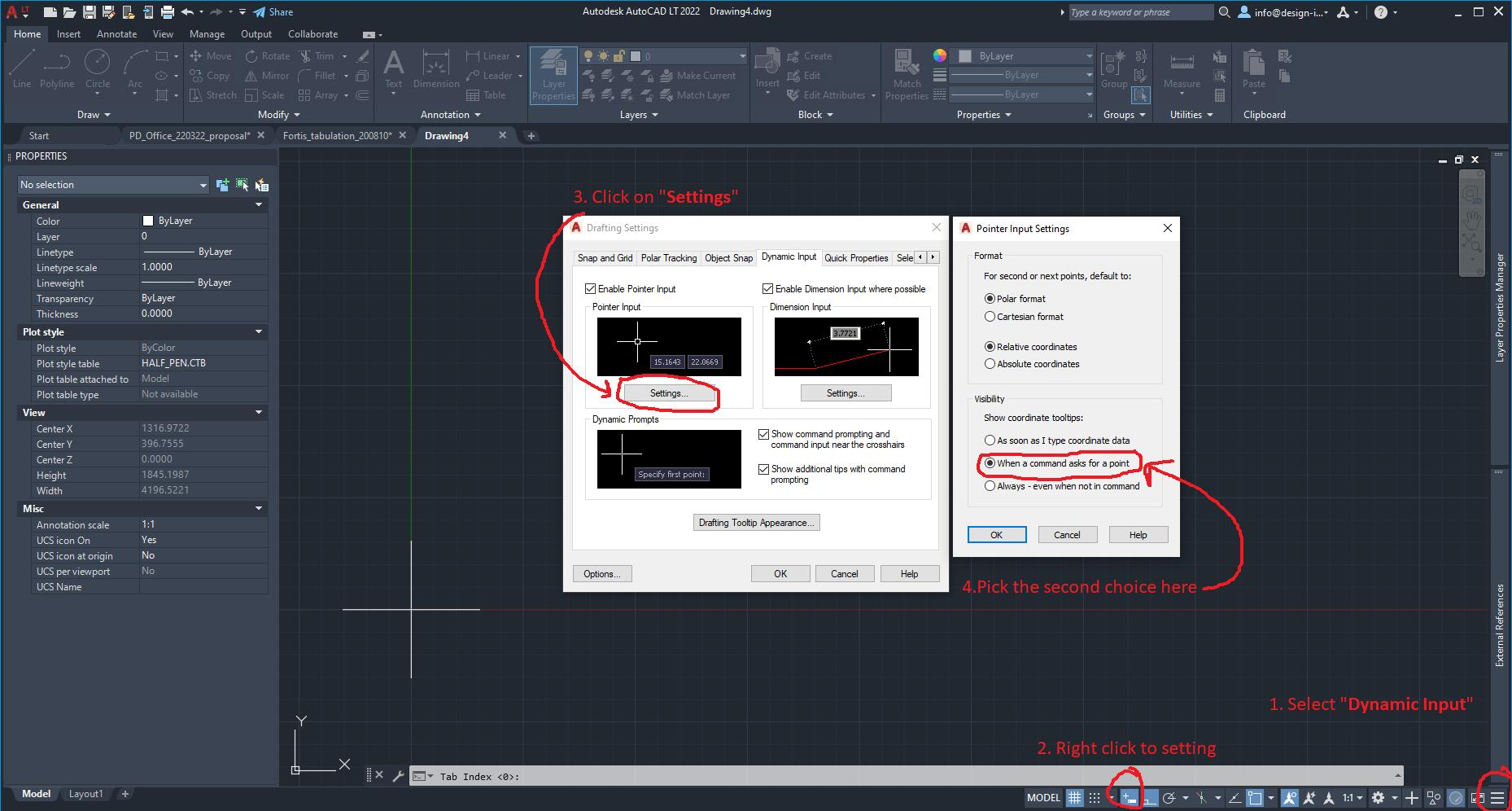Open the ByLayer object color dropdown
1512x811 pixels.
[1024, 56]
